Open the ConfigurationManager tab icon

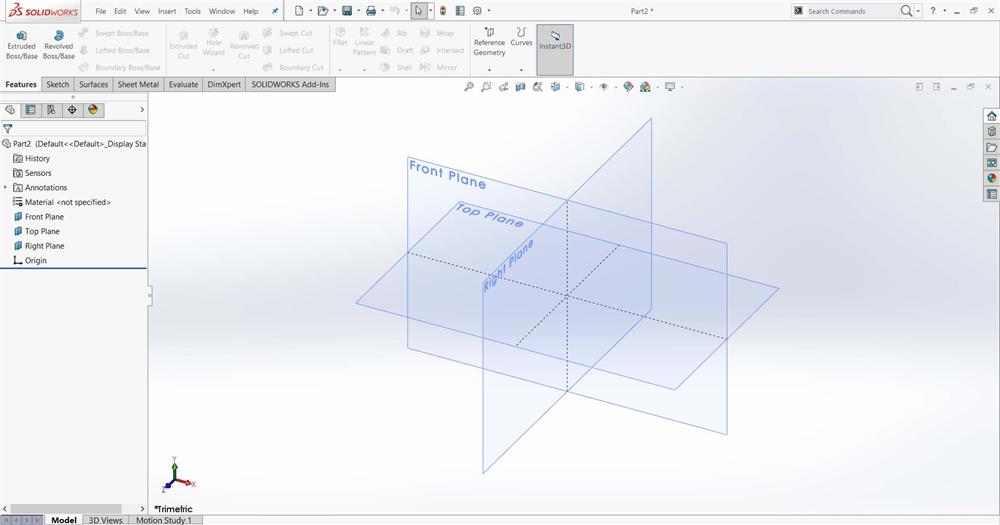(x=51, y=110)
